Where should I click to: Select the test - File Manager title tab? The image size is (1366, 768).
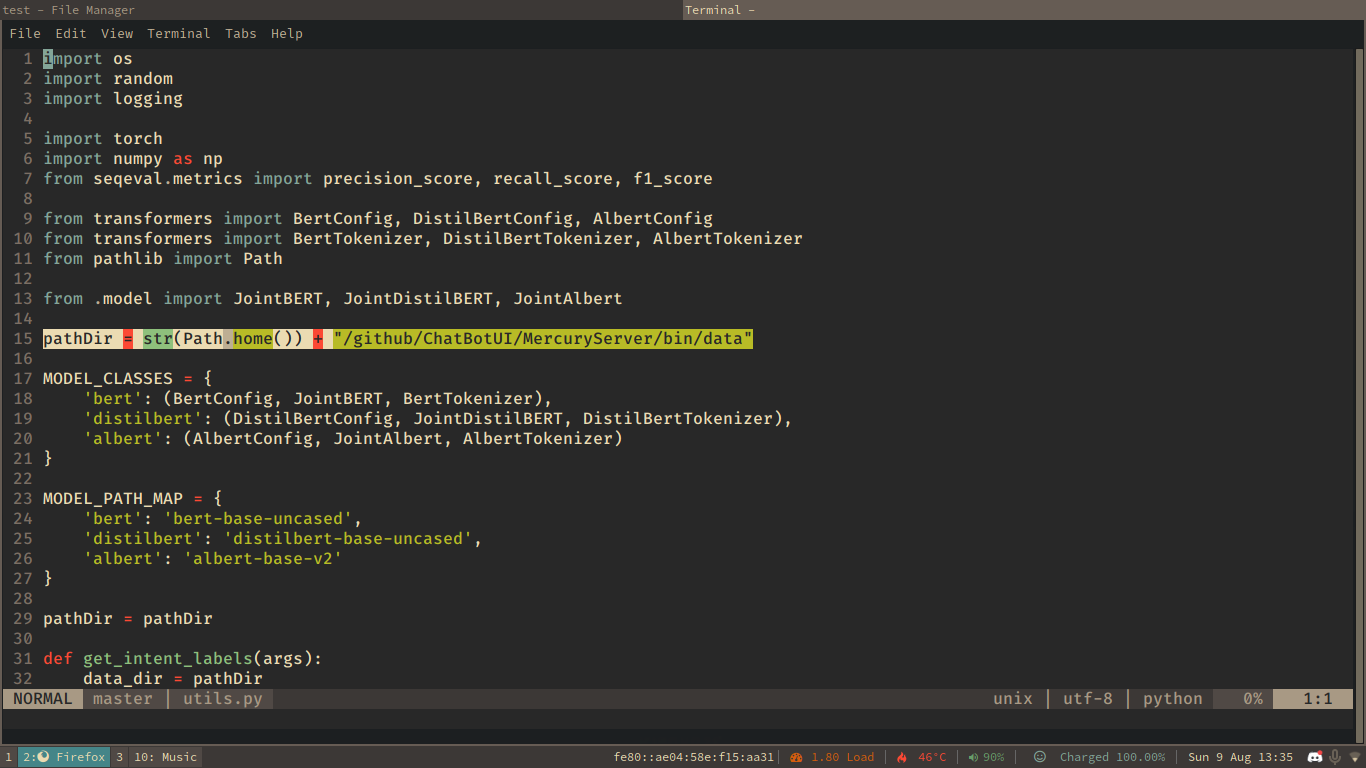pyautogui.click(x=340, y=10)
